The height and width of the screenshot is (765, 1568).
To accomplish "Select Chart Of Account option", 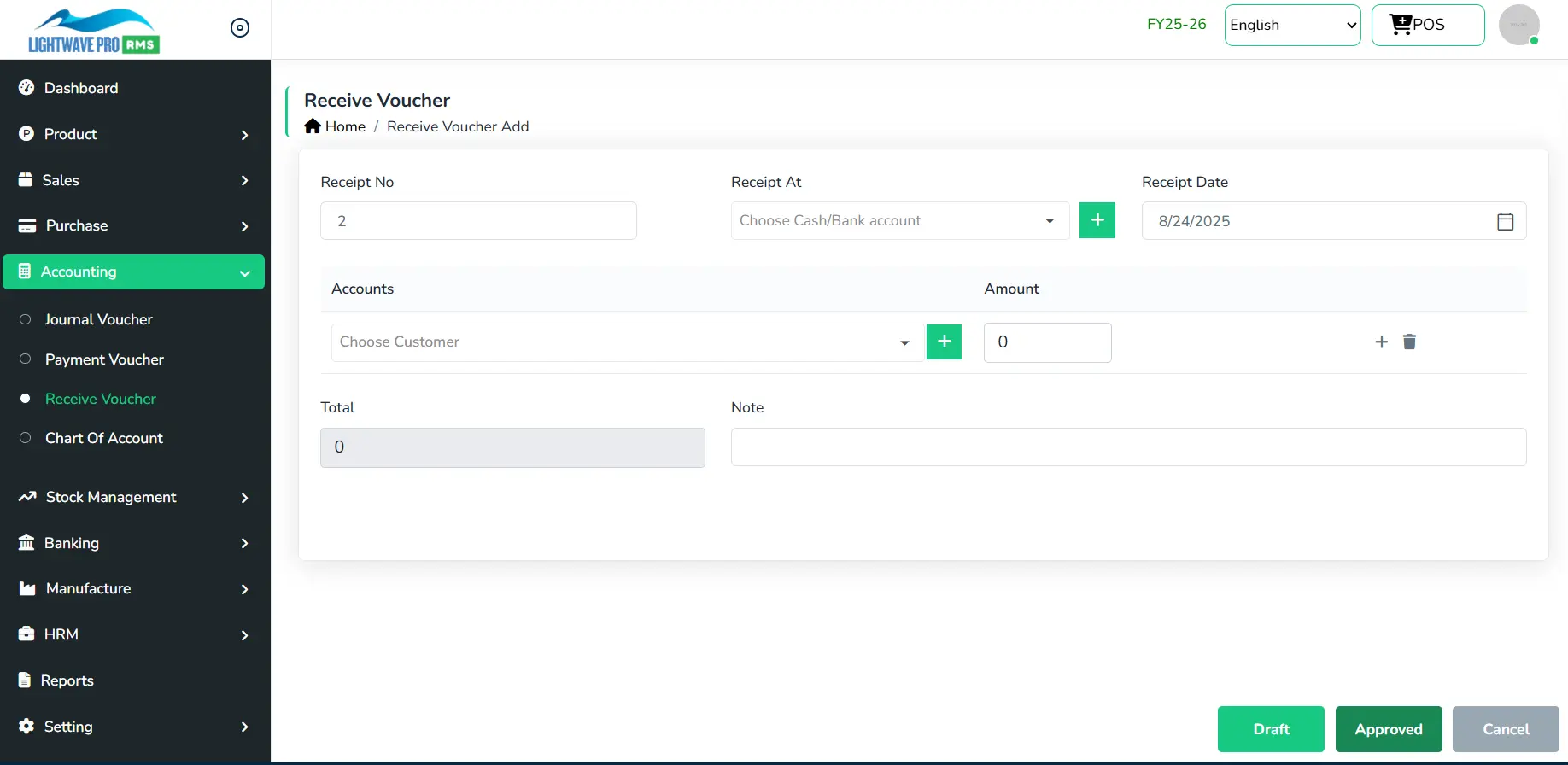I will click(x=103, y=438).
